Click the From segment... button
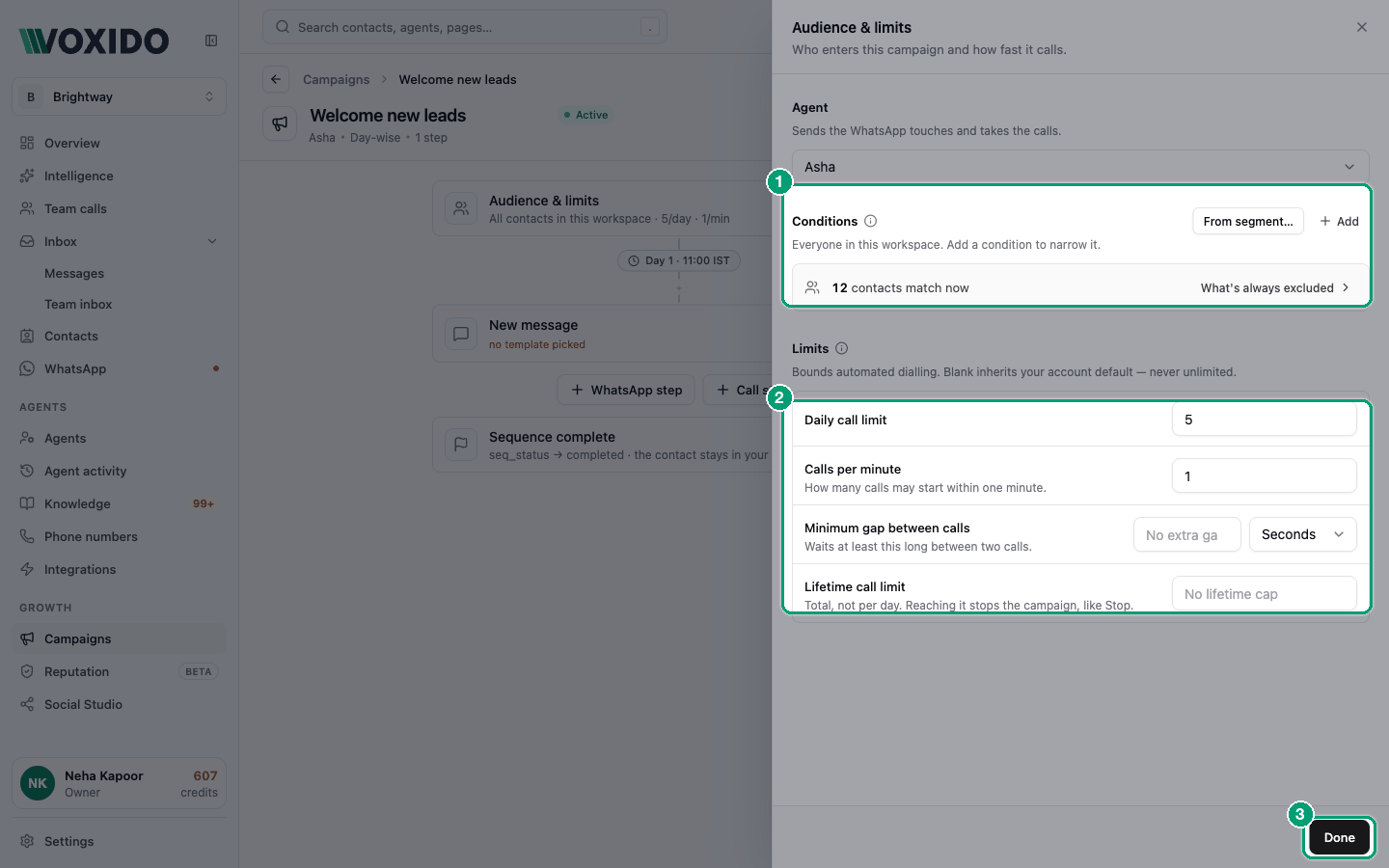 point(1248,221)
